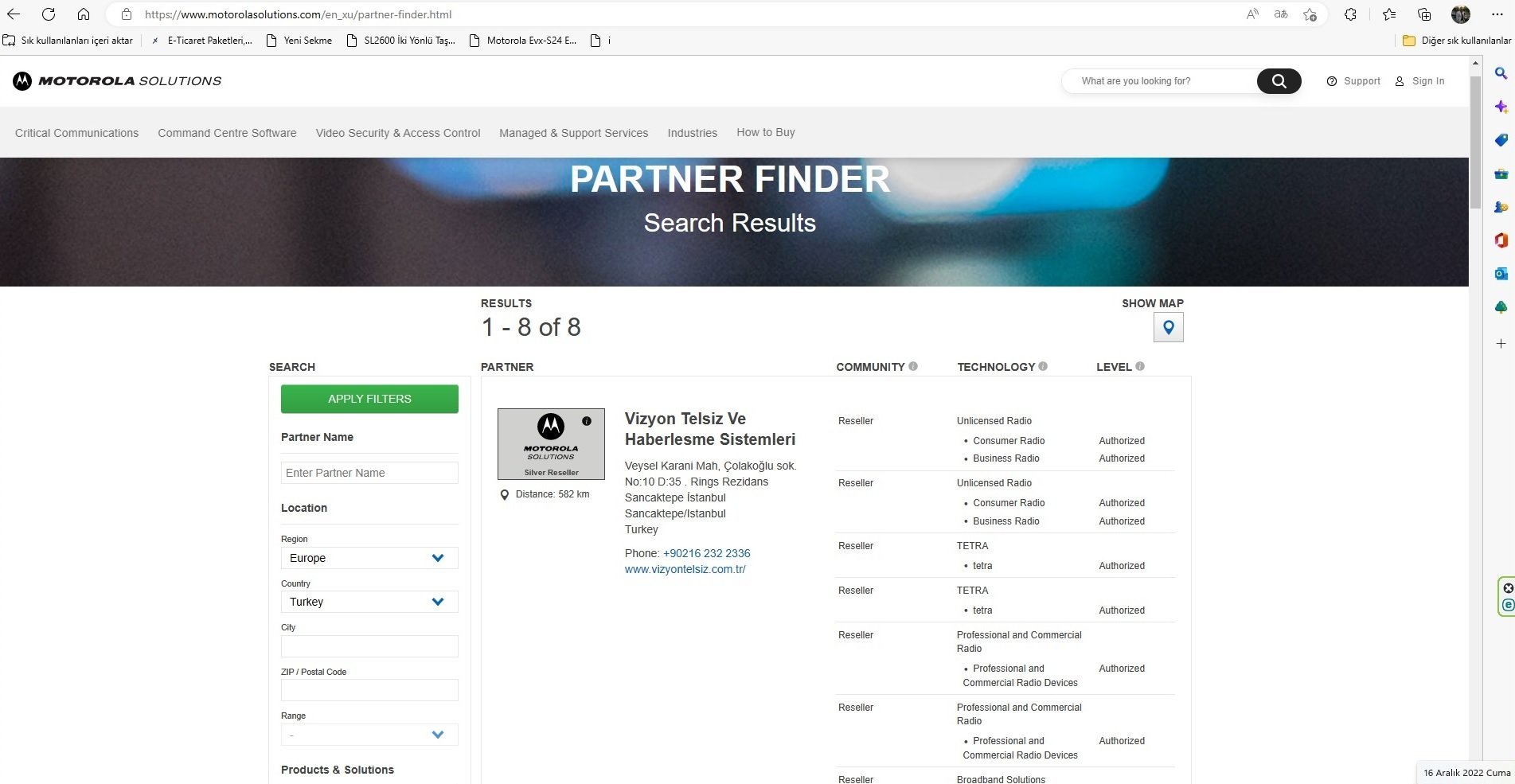Open the Range dropdown

(369, 735)
